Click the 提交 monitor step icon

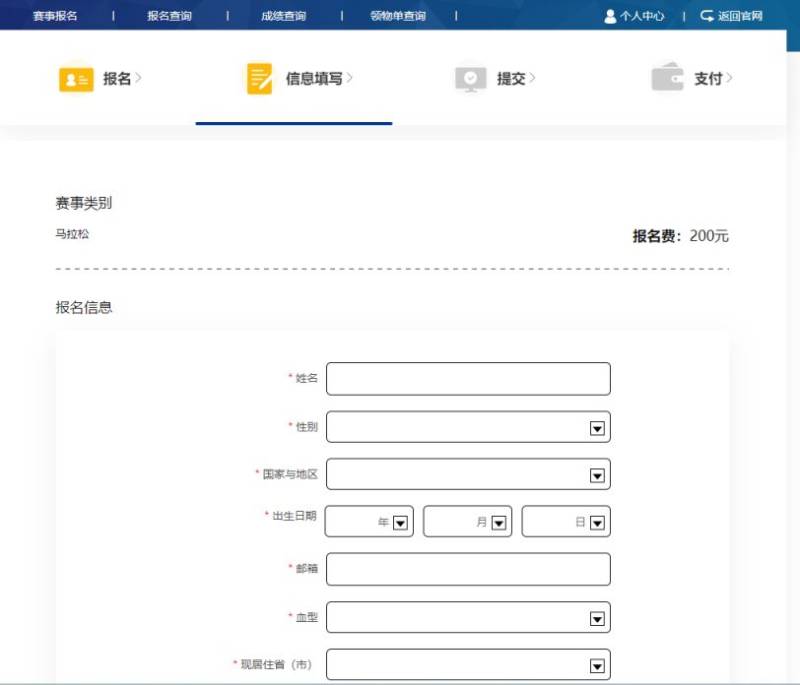[470, 77]
